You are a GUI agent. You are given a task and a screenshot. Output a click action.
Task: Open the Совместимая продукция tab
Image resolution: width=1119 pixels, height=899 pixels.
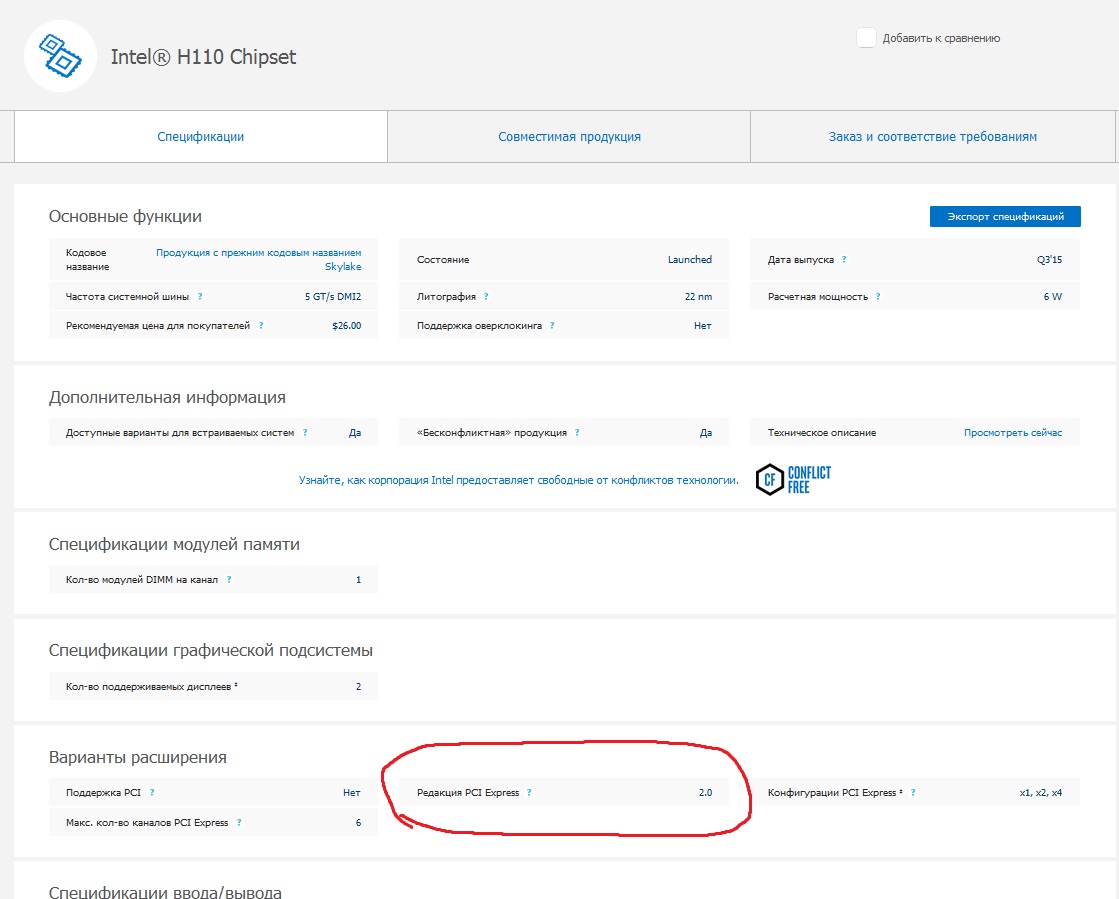pos(569,136)
